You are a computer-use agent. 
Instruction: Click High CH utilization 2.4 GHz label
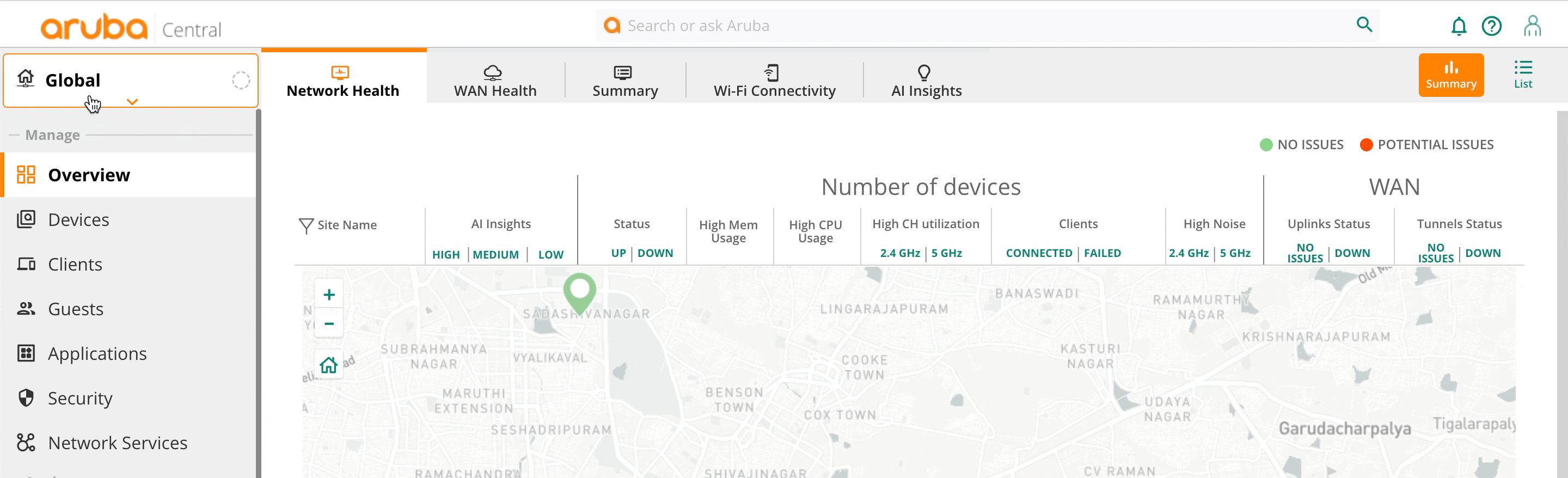click(x=899, y=253)
